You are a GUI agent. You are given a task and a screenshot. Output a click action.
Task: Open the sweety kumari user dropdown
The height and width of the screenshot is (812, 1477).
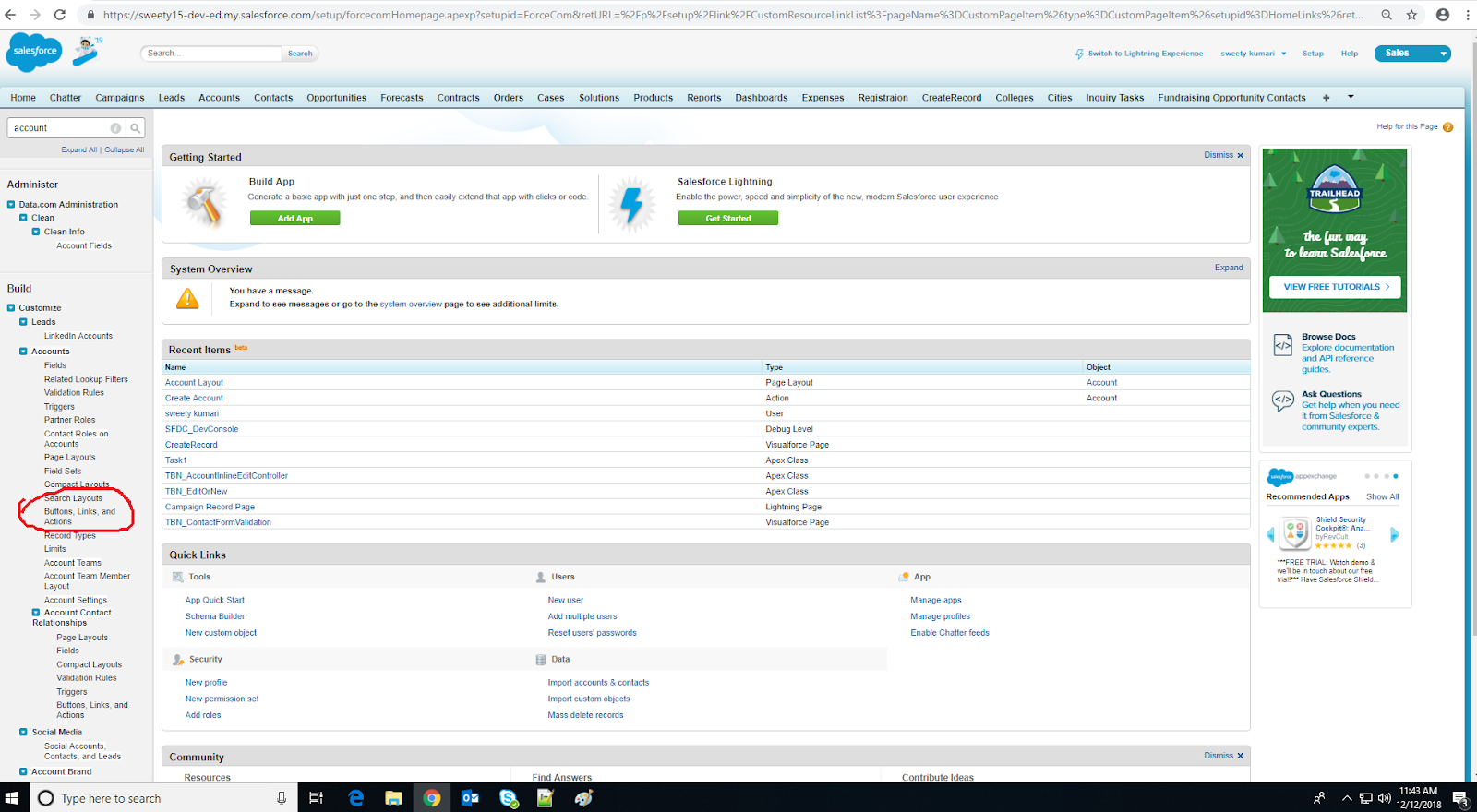[1253, 54]
